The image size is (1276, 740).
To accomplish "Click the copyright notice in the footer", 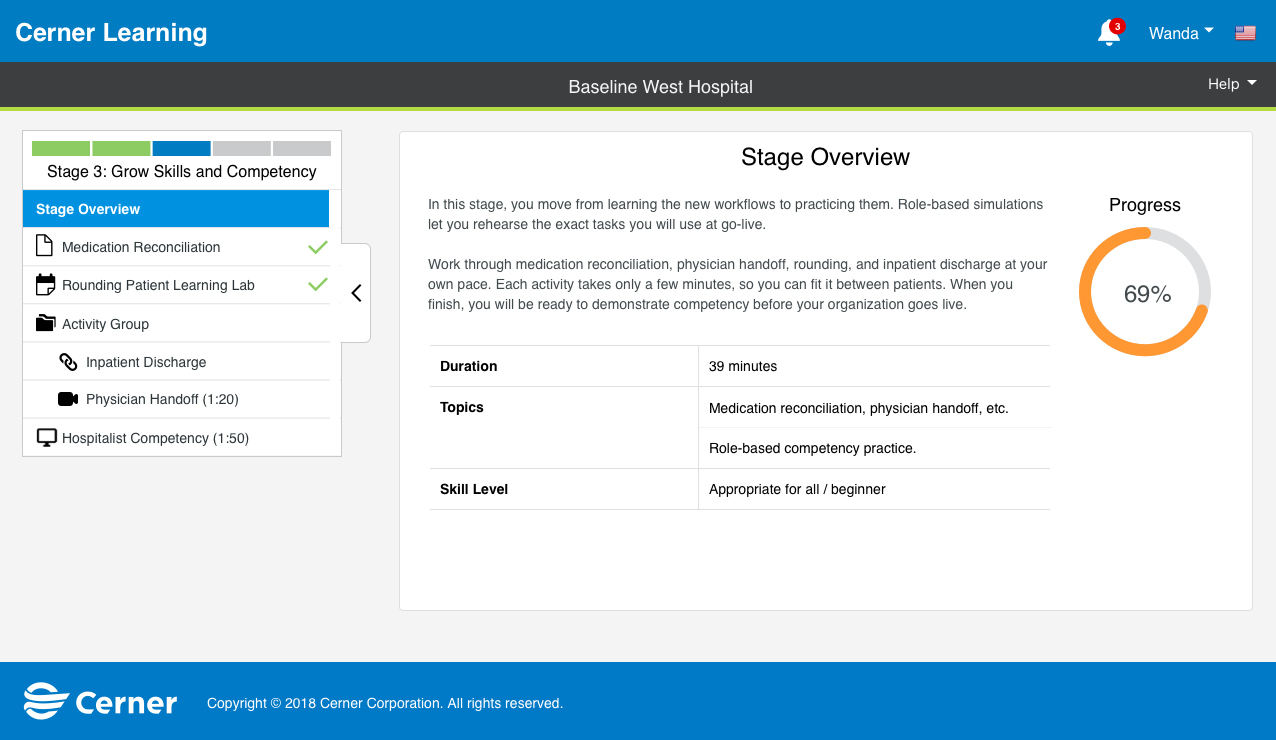I will [x=385, y=703].
